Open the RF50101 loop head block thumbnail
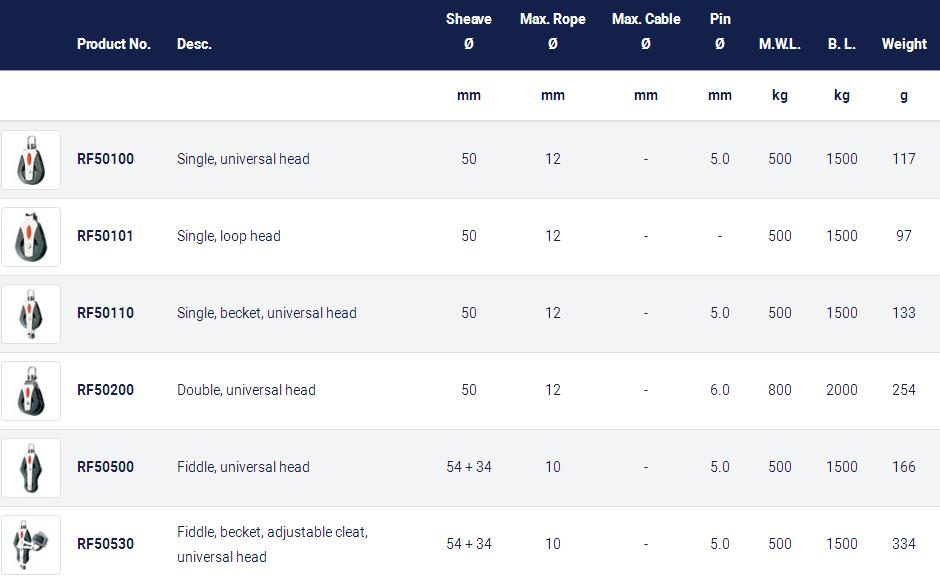Viewport: 940px width, 577px height. (x=31, y=237)
